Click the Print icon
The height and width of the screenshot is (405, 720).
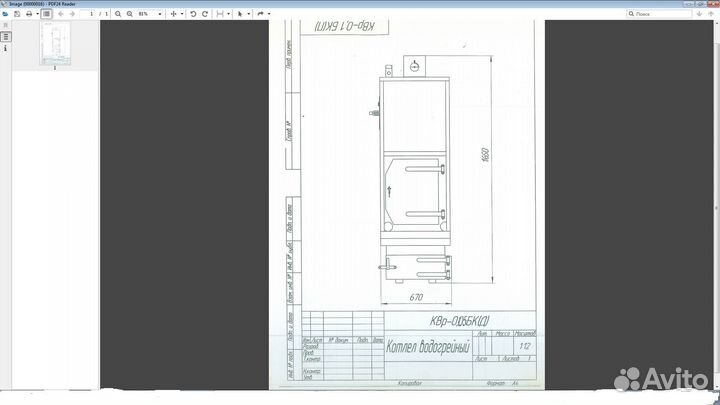[29, 14]
